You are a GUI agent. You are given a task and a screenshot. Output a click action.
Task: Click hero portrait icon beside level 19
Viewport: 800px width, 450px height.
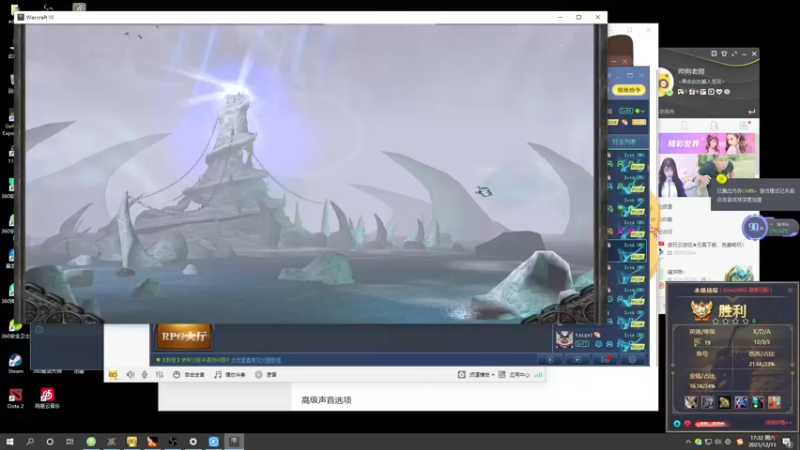tap(697, 342)
